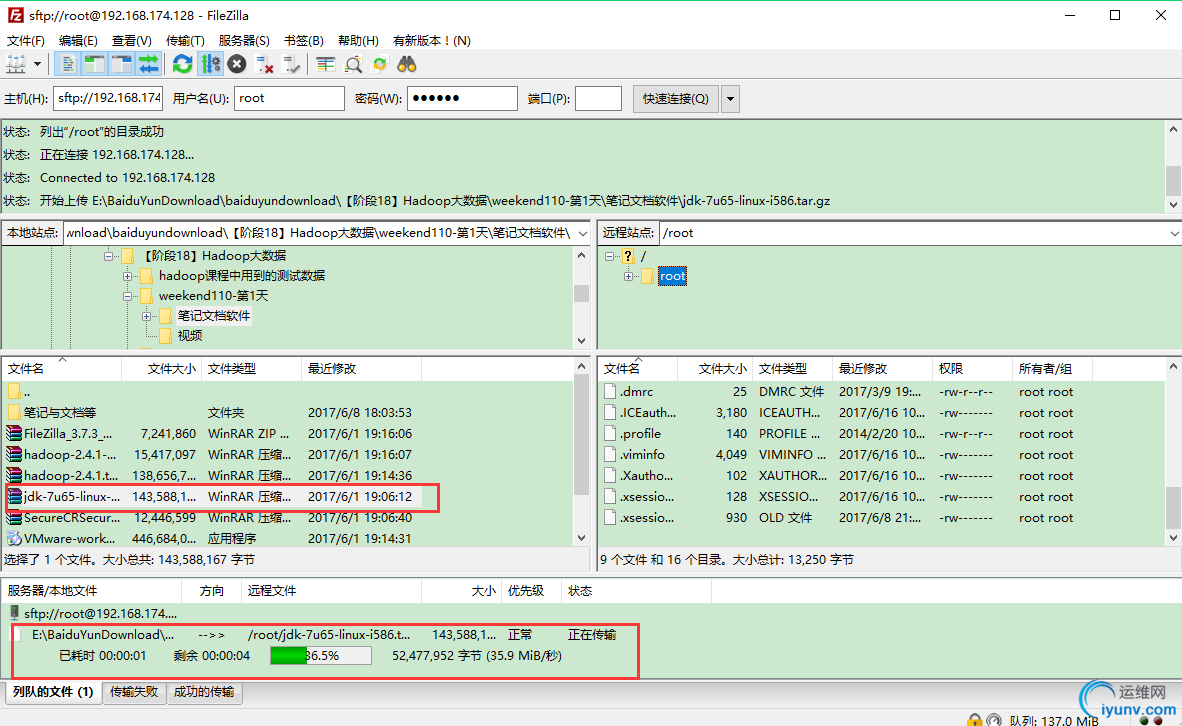Screen dimensions: 1182x726
Task: Select the sftp://root@192.168.174 queue server row
Action: pyautogui.click(x=100, y=614)
